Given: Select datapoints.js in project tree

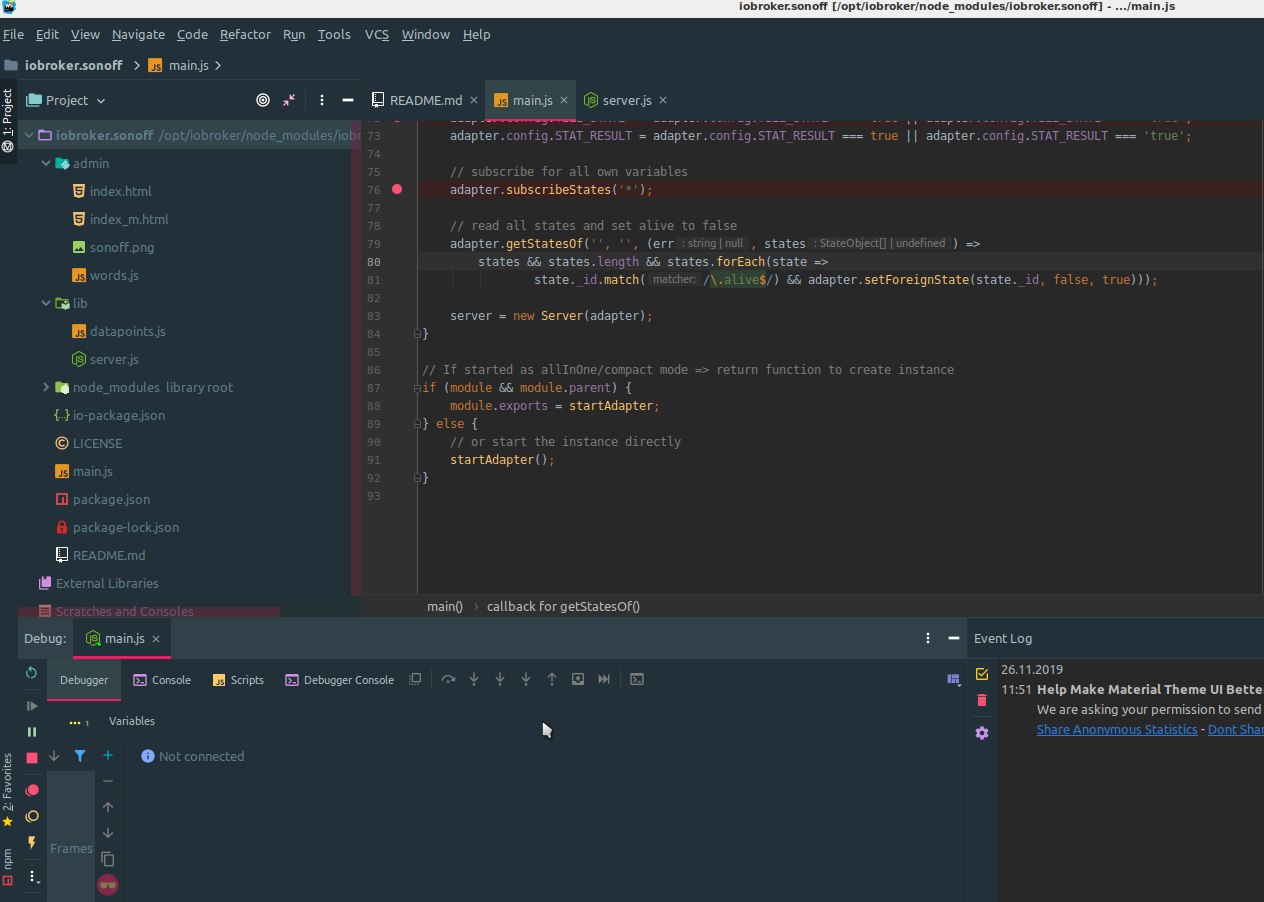Looking at the screenshot, I should (x=119, y=331).
